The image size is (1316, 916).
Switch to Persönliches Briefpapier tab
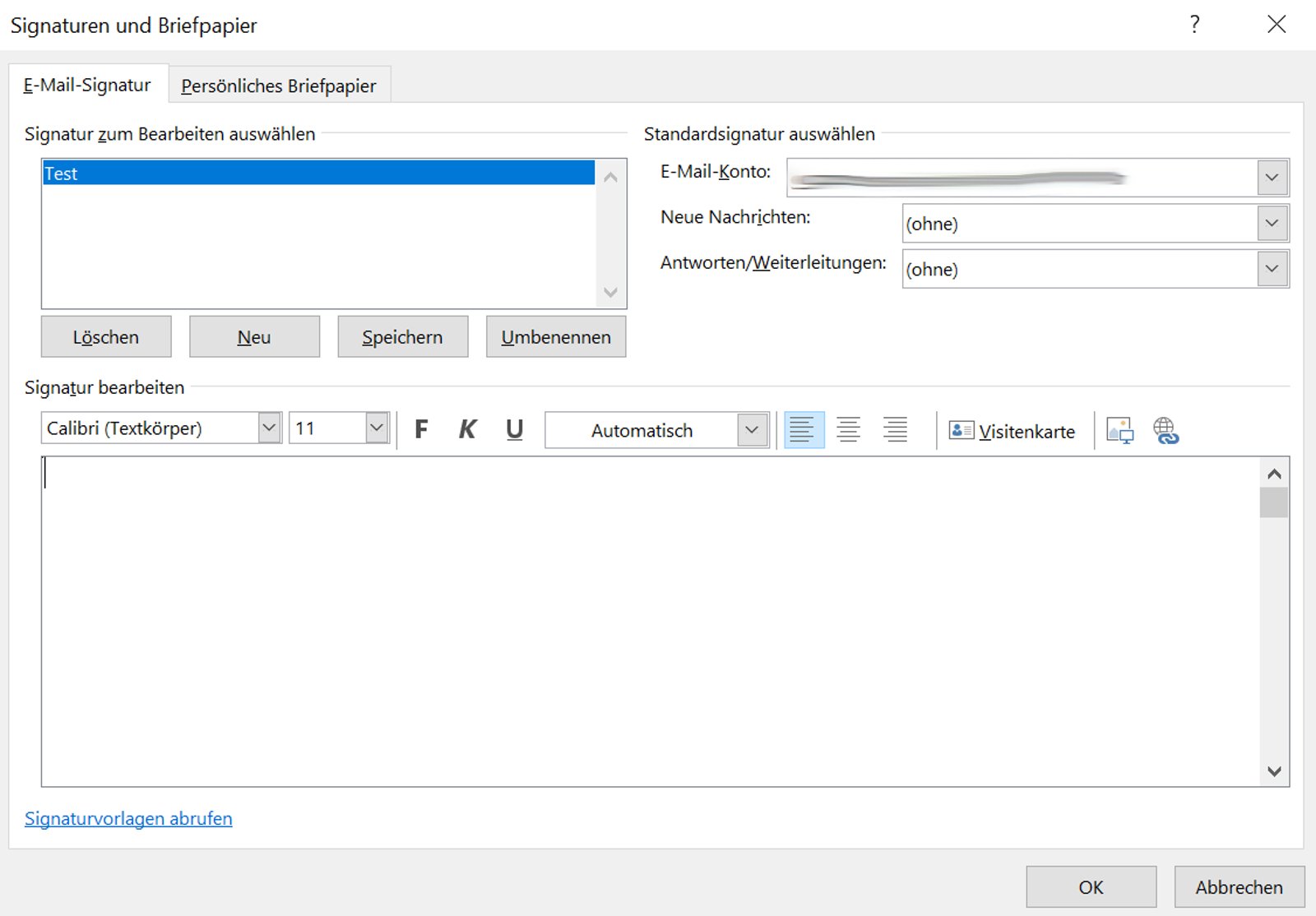279,84
